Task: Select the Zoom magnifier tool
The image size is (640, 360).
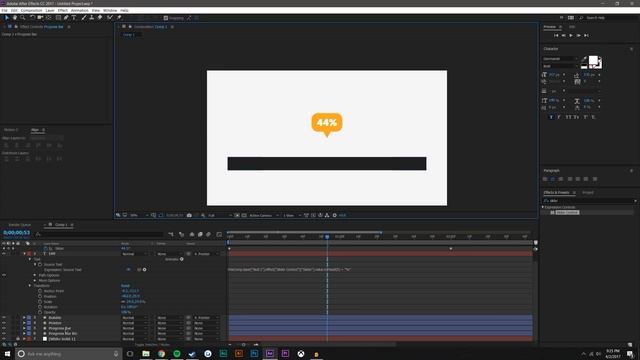Action: 23,18
